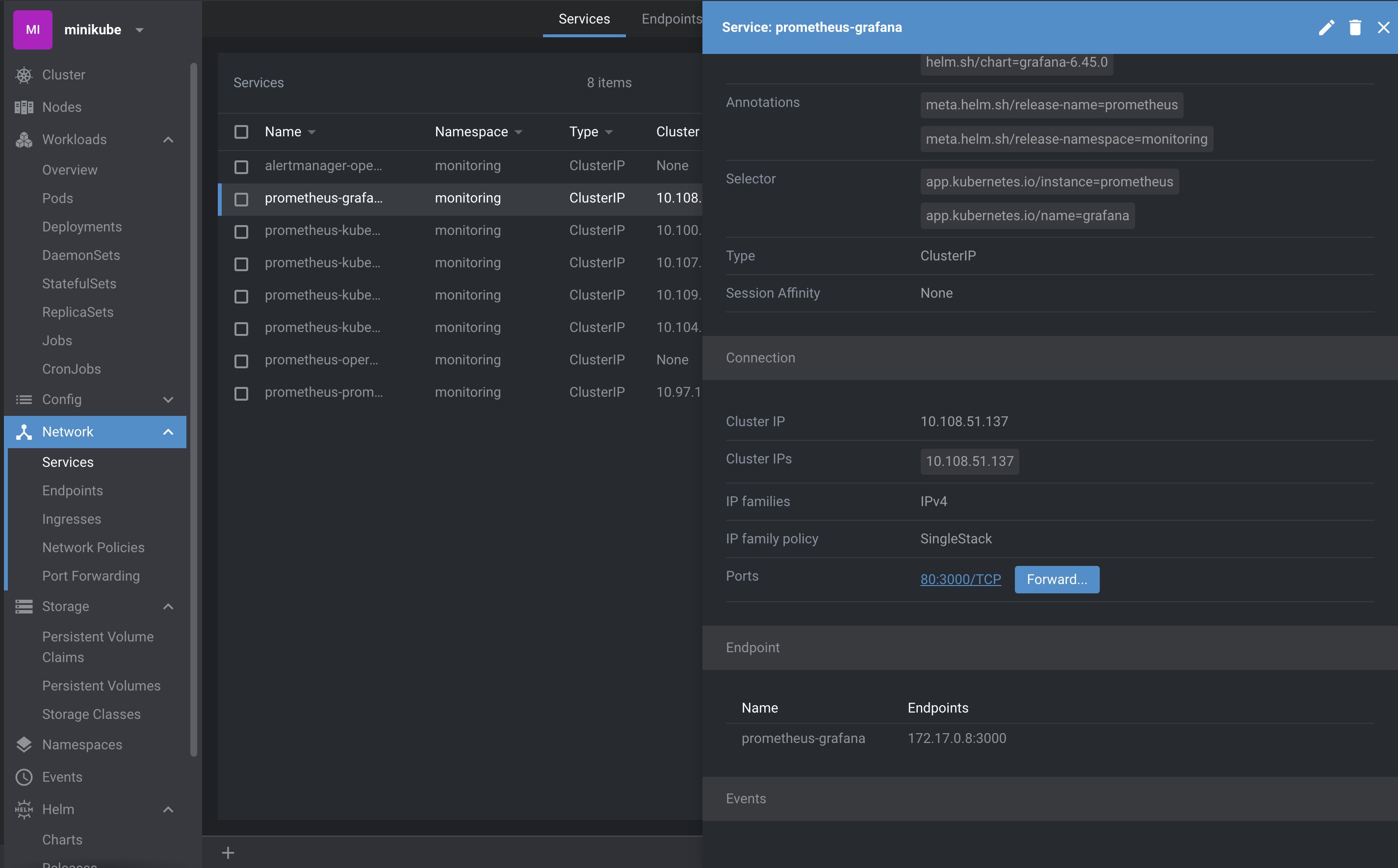This screenshot has width=1398, height=868.
Task: Switch to the Endpoints tab
Action: [671, 19]
